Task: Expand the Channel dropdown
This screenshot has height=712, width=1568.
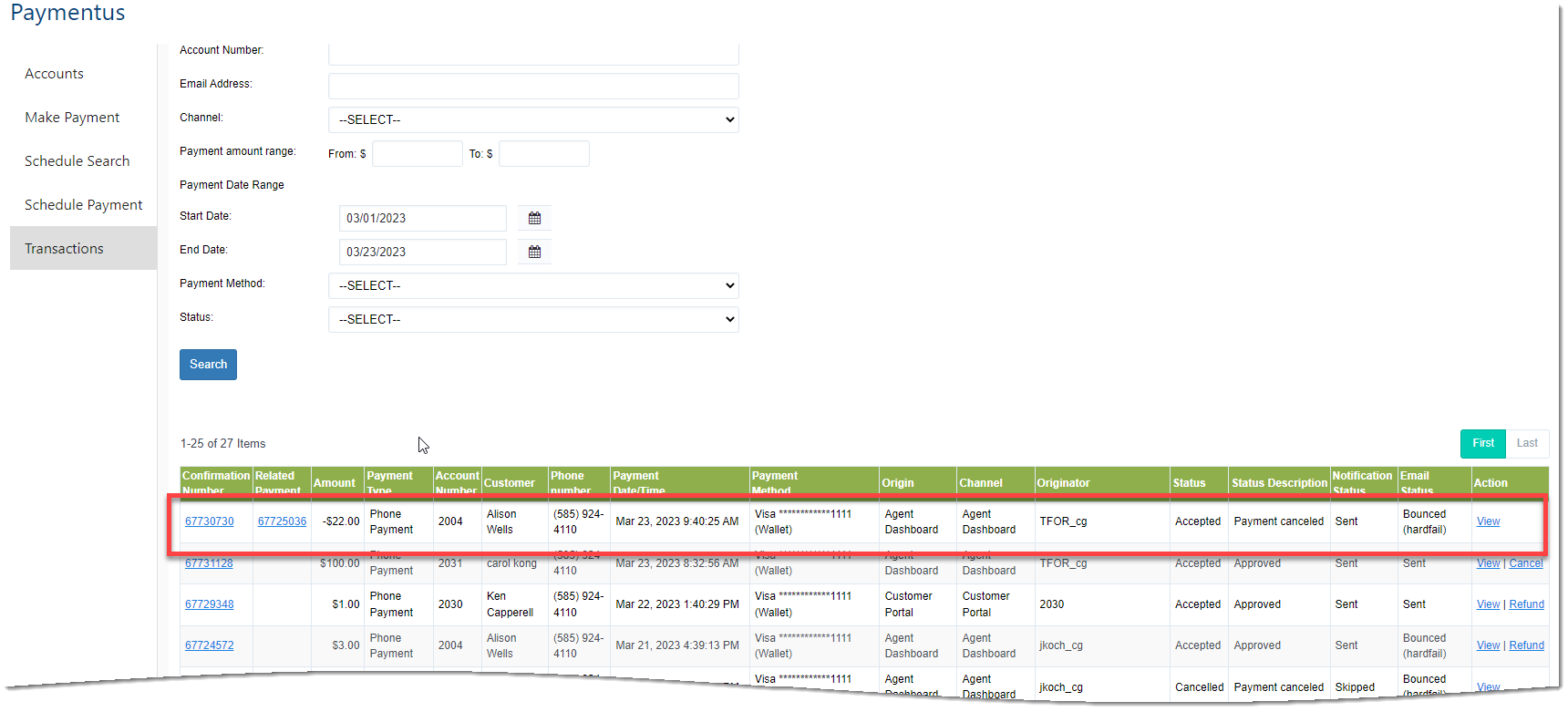Action: 533,119
